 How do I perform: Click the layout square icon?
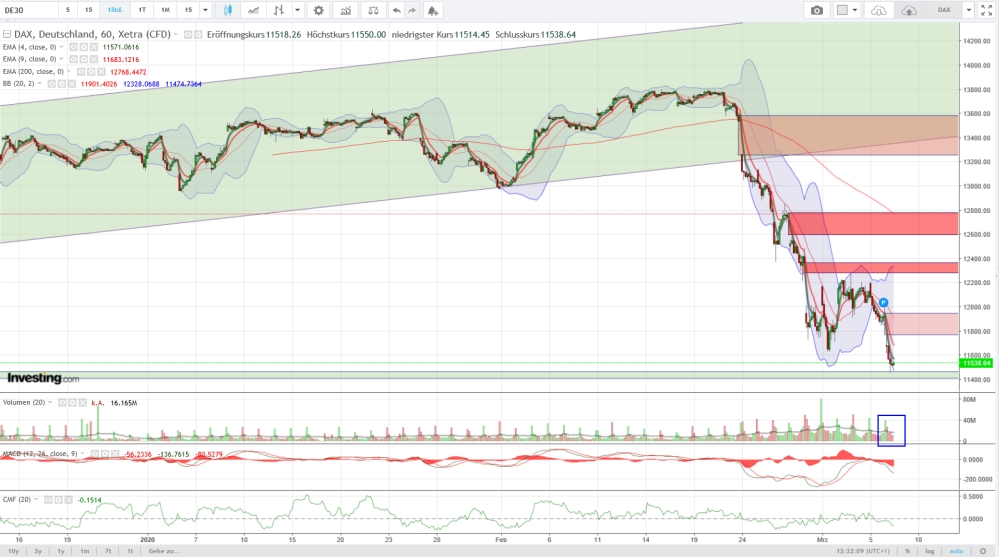842,10
